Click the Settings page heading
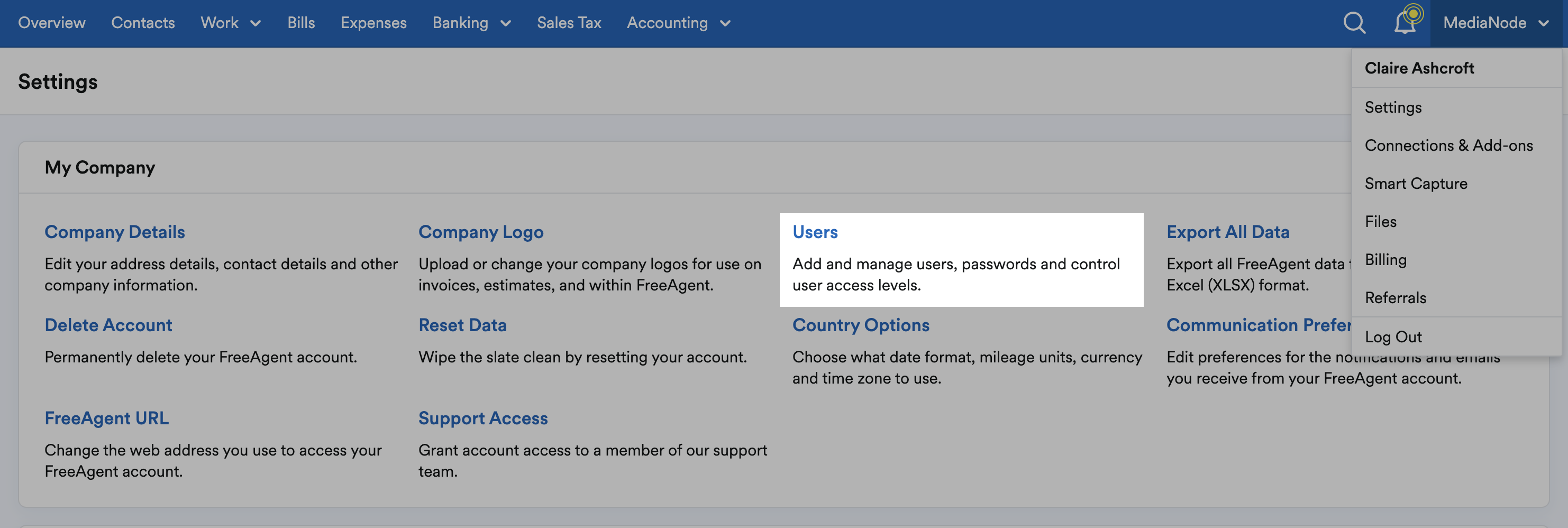Viewport: 1568px width, 528px height. [58, 81]
